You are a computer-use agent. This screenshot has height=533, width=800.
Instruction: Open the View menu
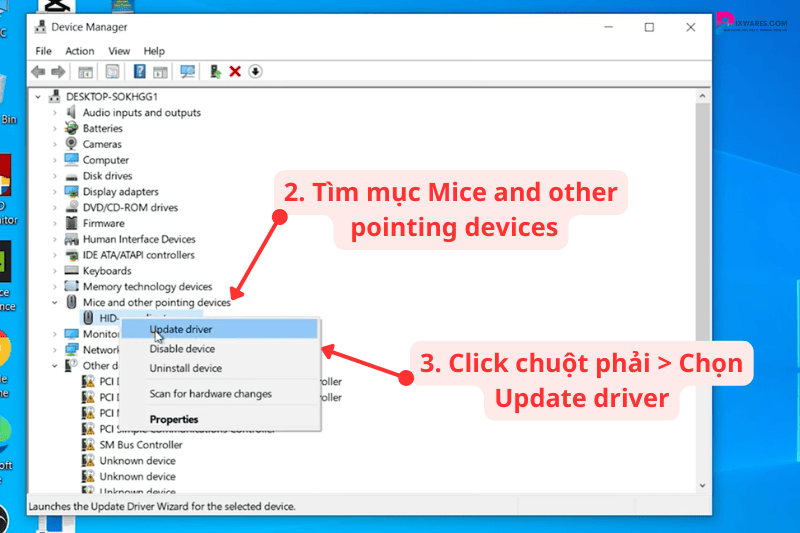[119, 51]
